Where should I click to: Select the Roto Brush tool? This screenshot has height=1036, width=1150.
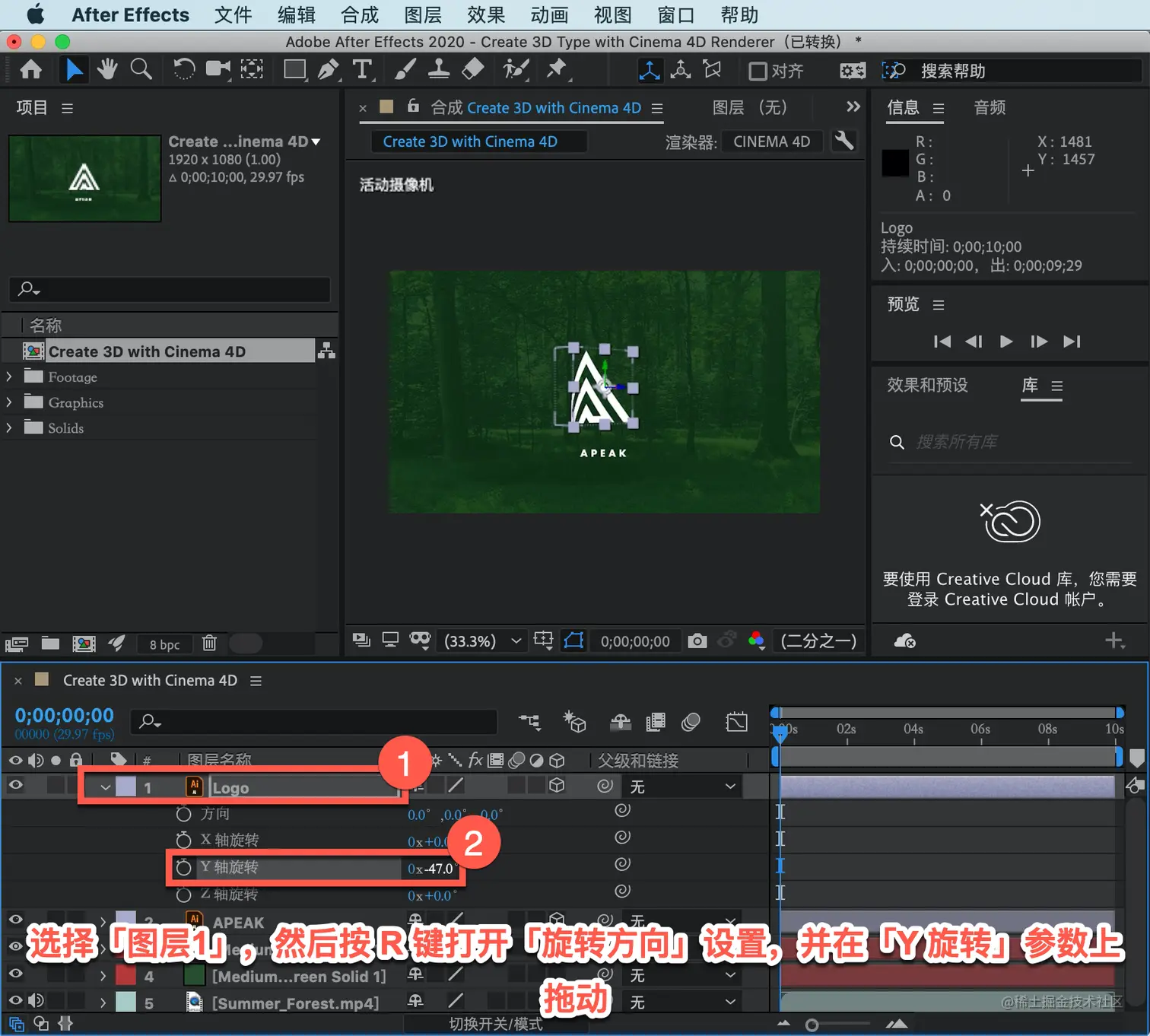[516, 70]
